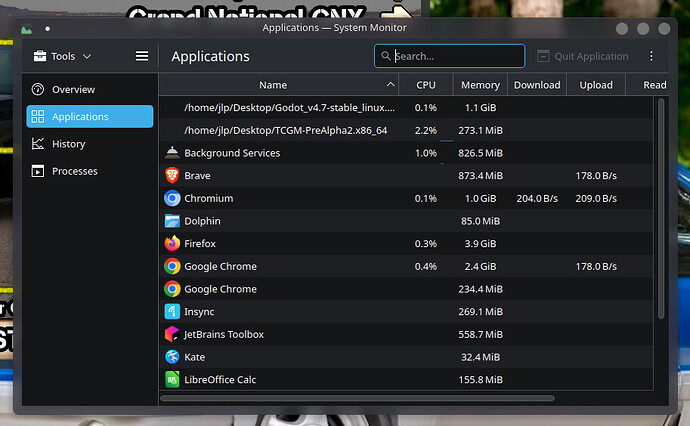Click the Overview gauge icon
This screenshot has height=426, width=690.
[x=38, y=89]
